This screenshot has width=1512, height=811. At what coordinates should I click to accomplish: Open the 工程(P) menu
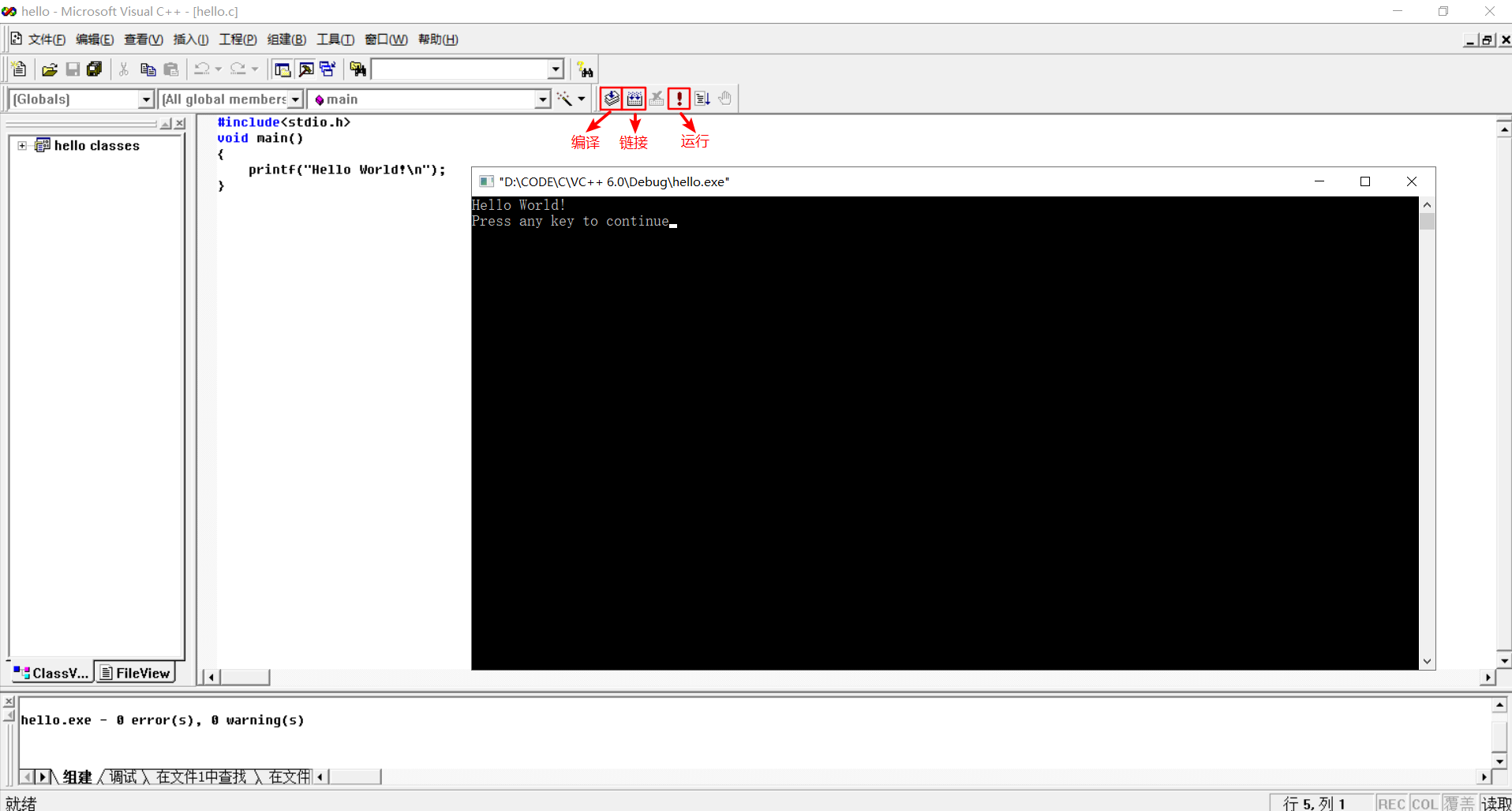click(x=238, y=39)
